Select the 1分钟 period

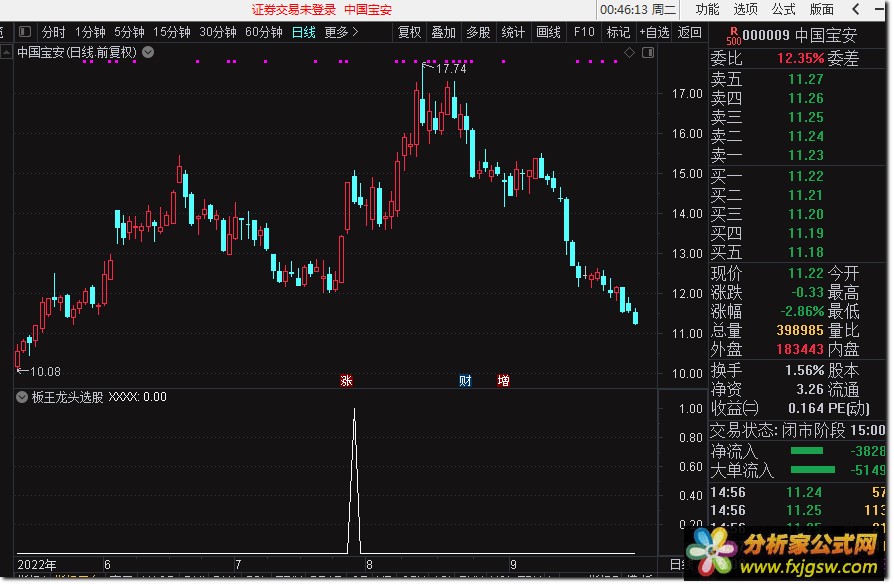(90, 32)
